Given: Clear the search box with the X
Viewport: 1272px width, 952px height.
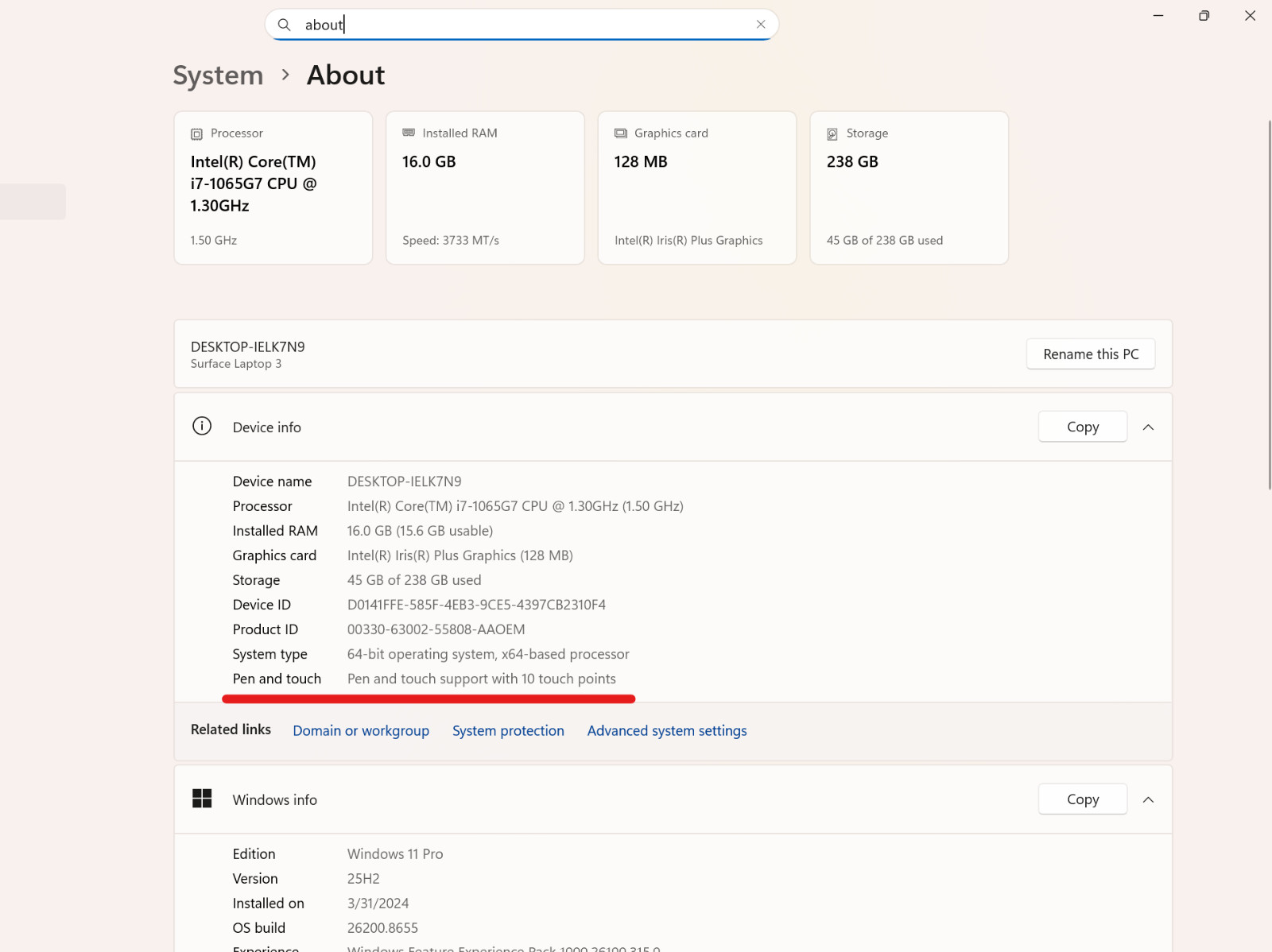Looking at the screenshot, I should pyautogui.click(x=761, y=25).
